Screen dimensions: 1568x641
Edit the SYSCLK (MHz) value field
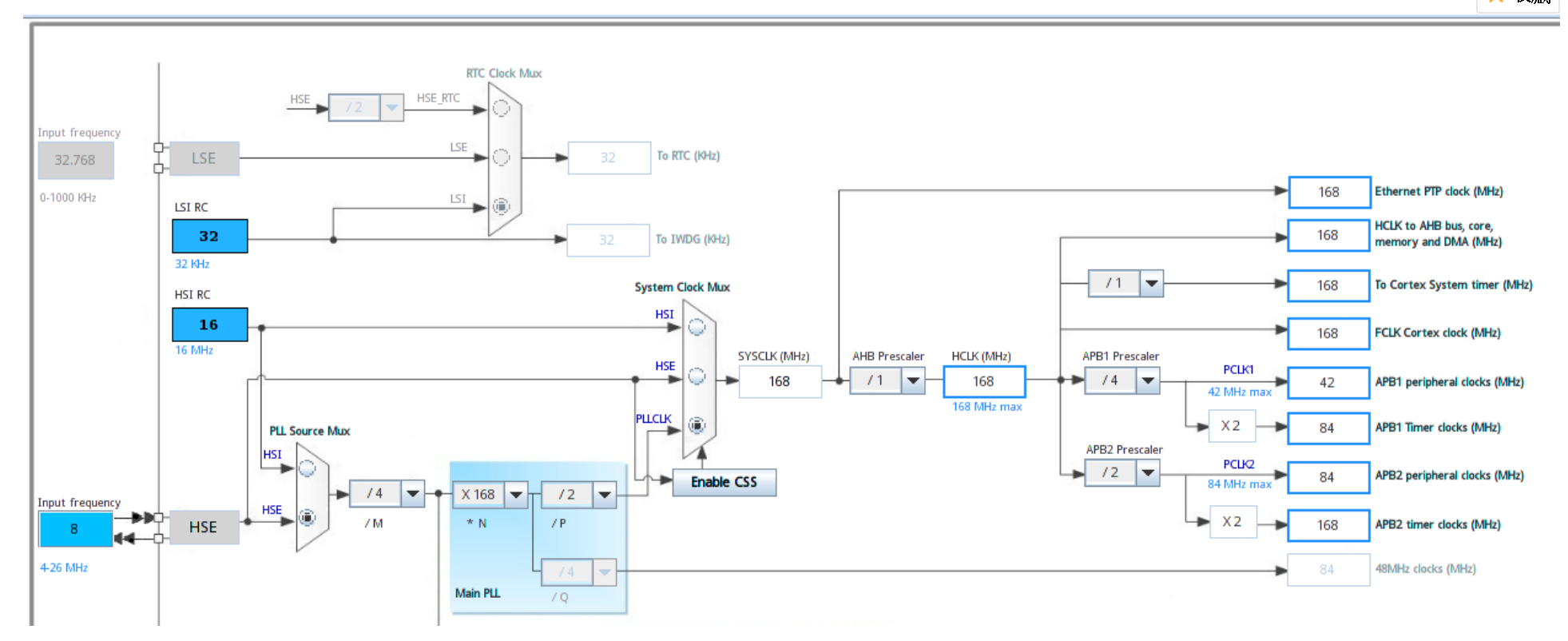coord(780,381)
